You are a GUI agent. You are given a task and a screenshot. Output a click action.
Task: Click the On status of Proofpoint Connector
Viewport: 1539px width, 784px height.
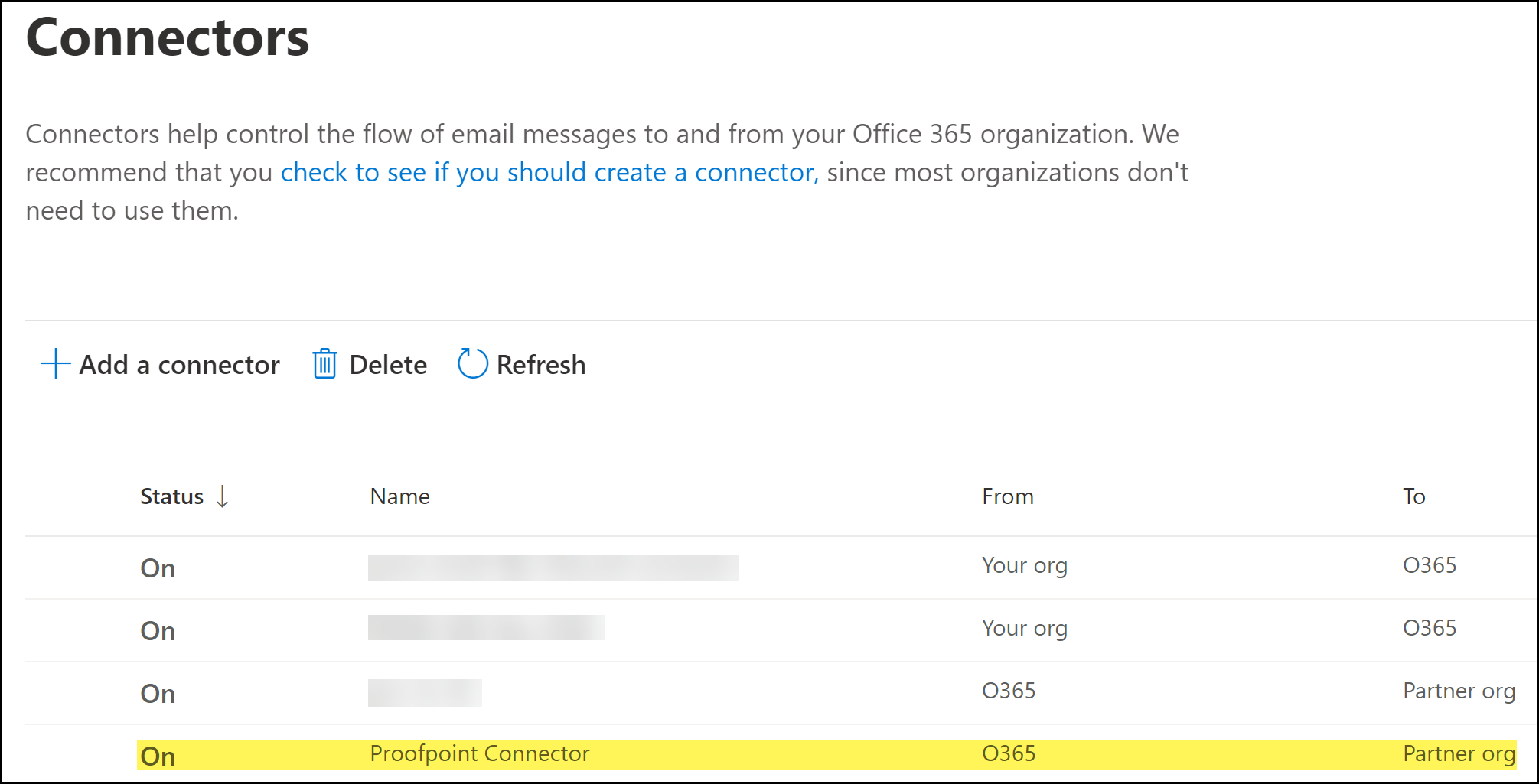click(x=158, y=756)
